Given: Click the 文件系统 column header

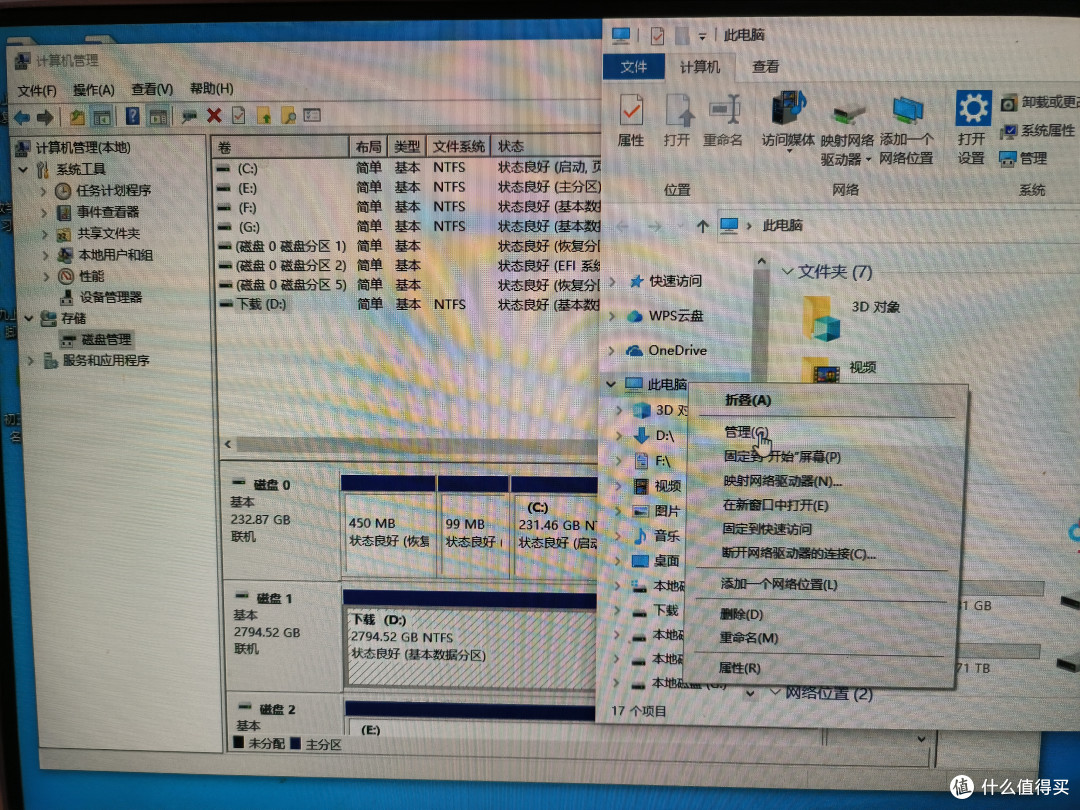Looking at the screenshot, I should coord(458,146).
